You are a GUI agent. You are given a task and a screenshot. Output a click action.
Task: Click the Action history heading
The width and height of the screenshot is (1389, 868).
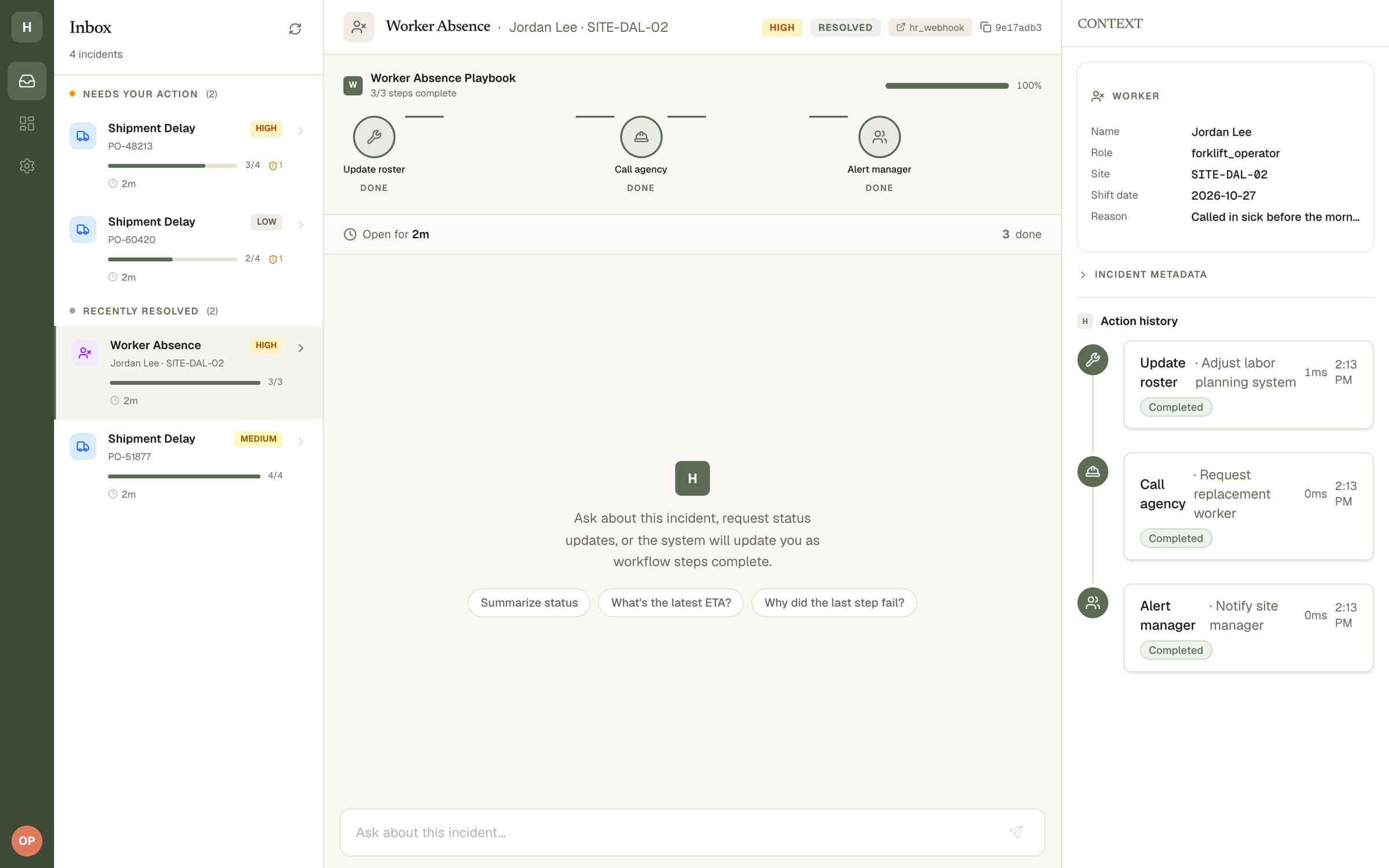pyautogui.click(x=1138, y=321)
